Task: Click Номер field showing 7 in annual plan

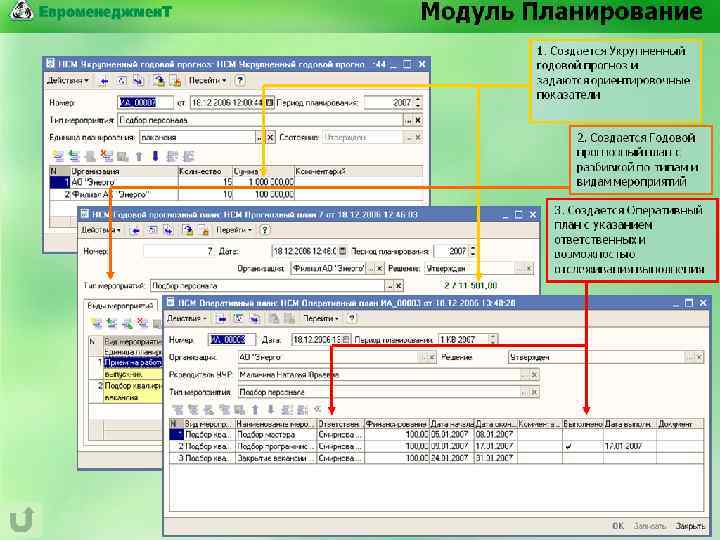Action: (x=179, y=251)
